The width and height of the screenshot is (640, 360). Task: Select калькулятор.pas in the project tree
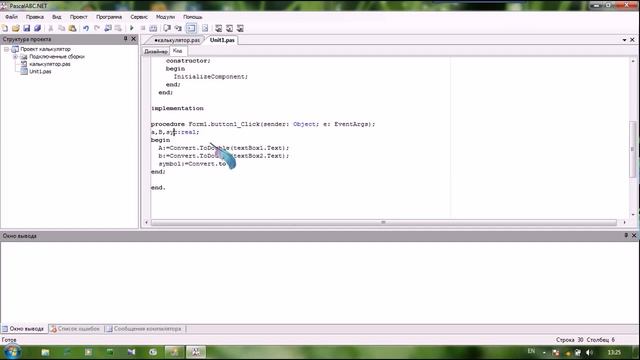[50, 64]
